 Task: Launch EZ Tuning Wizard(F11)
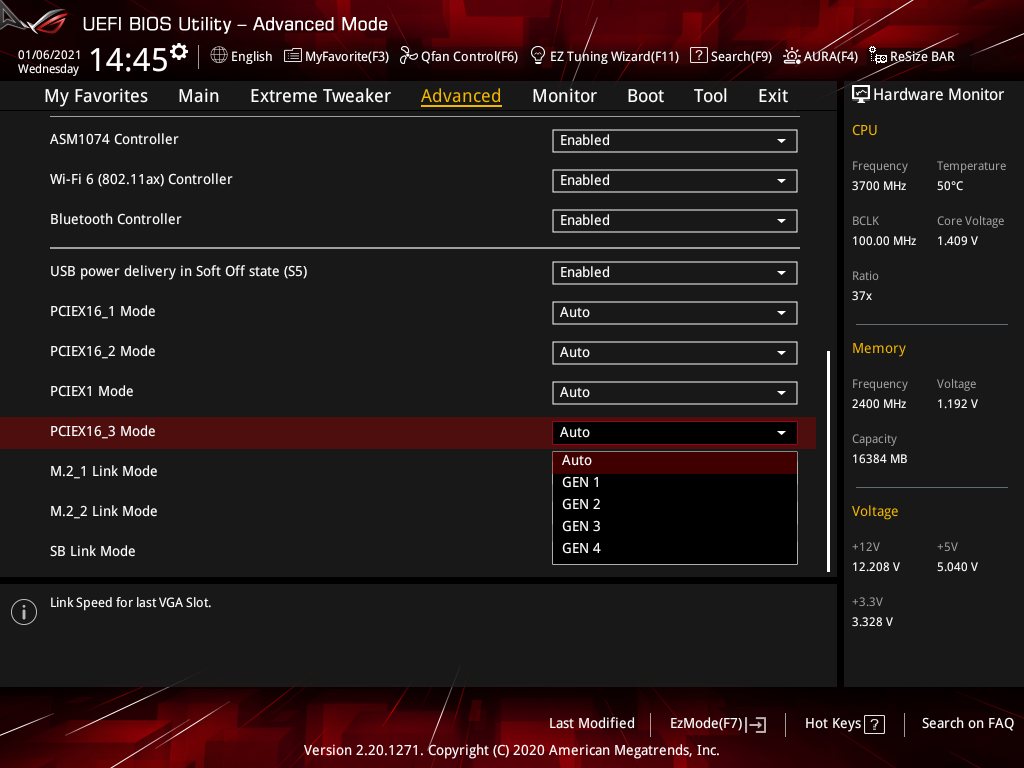coord(605,56)
